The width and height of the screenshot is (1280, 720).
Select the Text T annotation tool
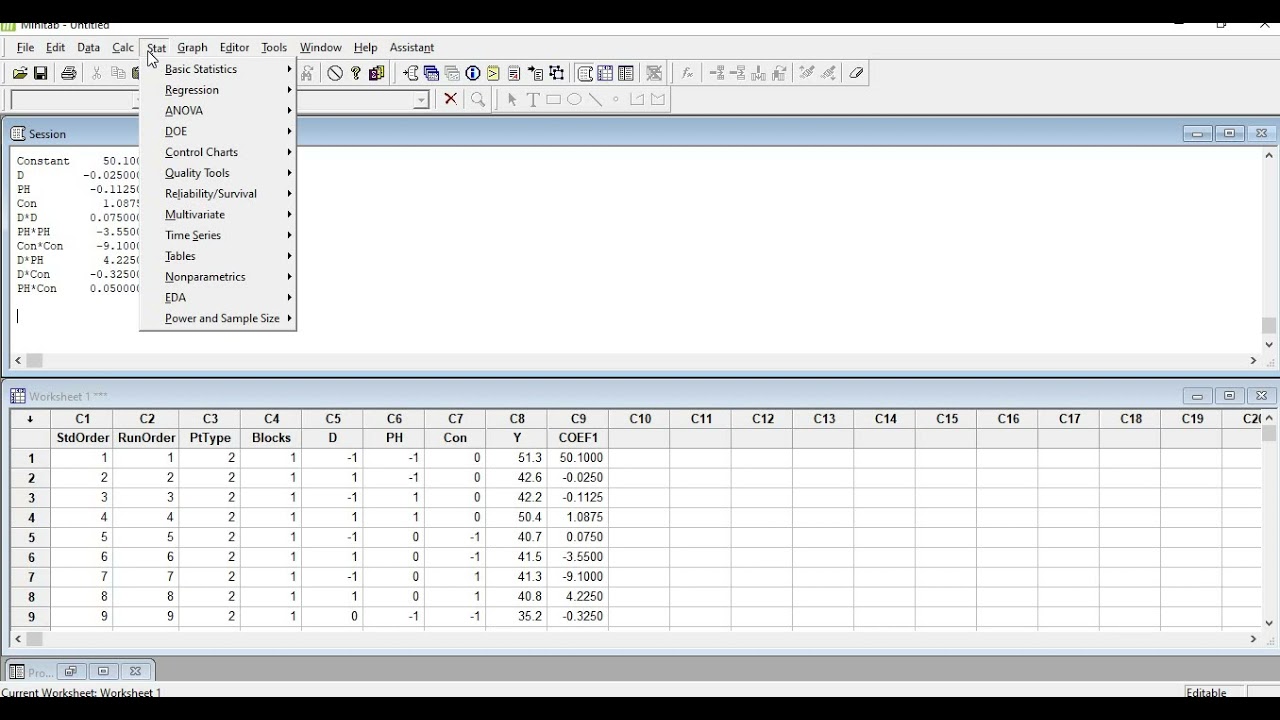533,99
